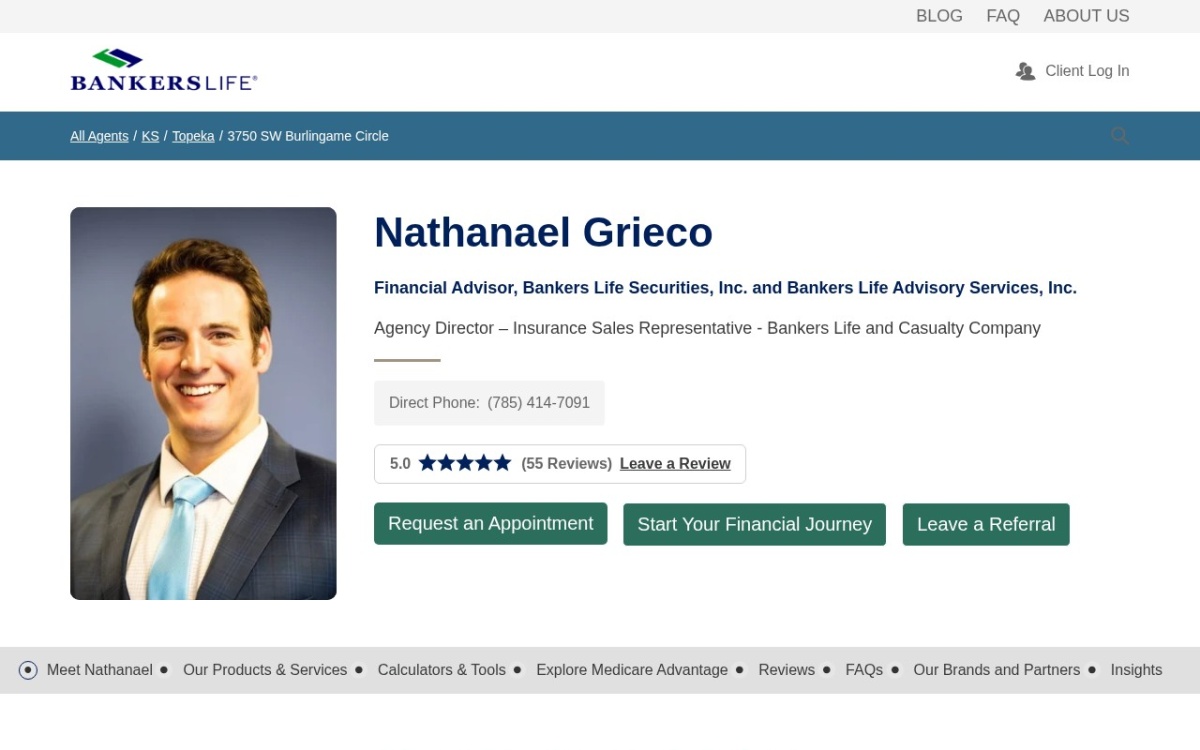Viewport: 1200px width, 750px height.
Task: Go to All Agents breadcrumb
Action: [x=99, y=136]
